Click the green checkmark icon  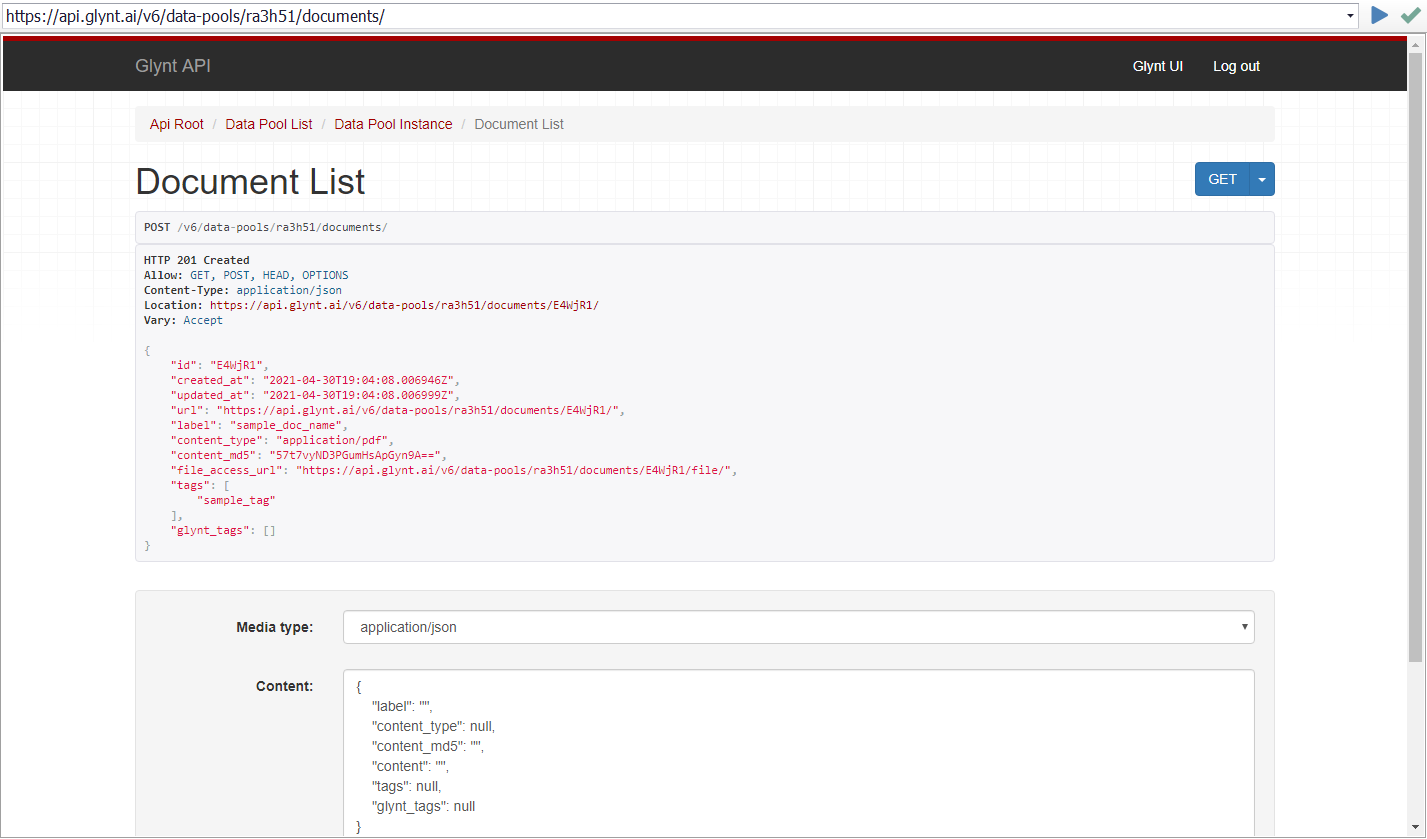click(x=1410, y=15)
